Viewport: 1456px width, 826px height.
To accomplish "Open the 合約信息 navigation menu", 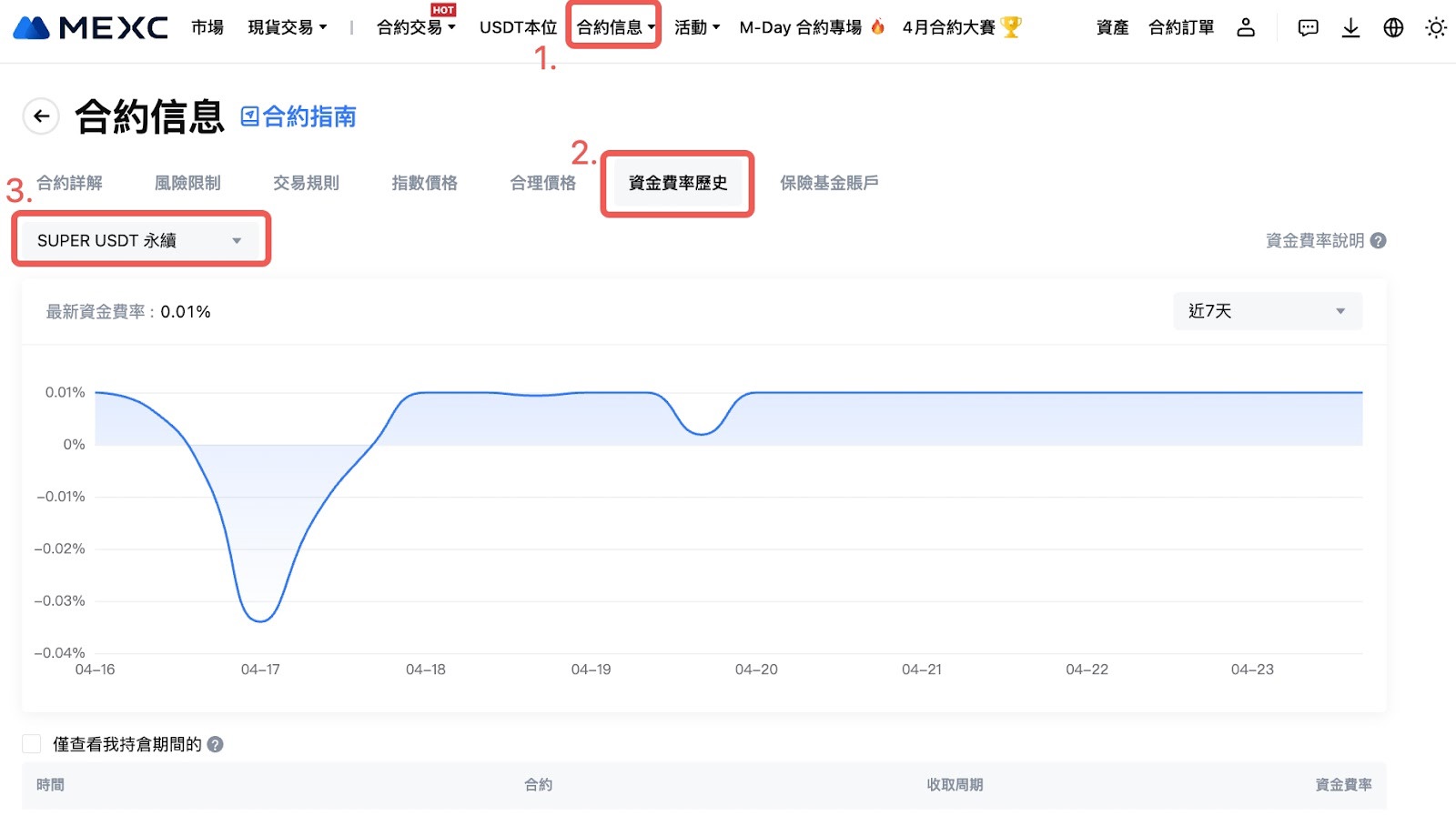I will tap(615, 28).
